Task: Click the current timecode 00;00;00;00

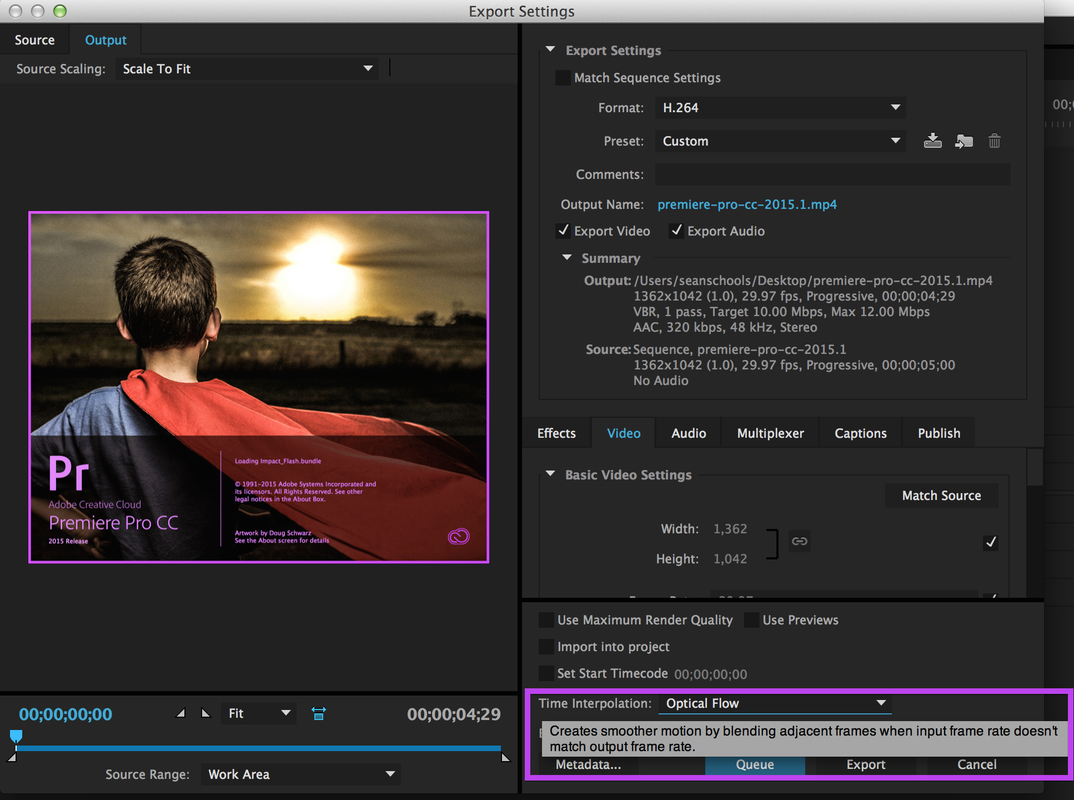Action: [65, 714]
